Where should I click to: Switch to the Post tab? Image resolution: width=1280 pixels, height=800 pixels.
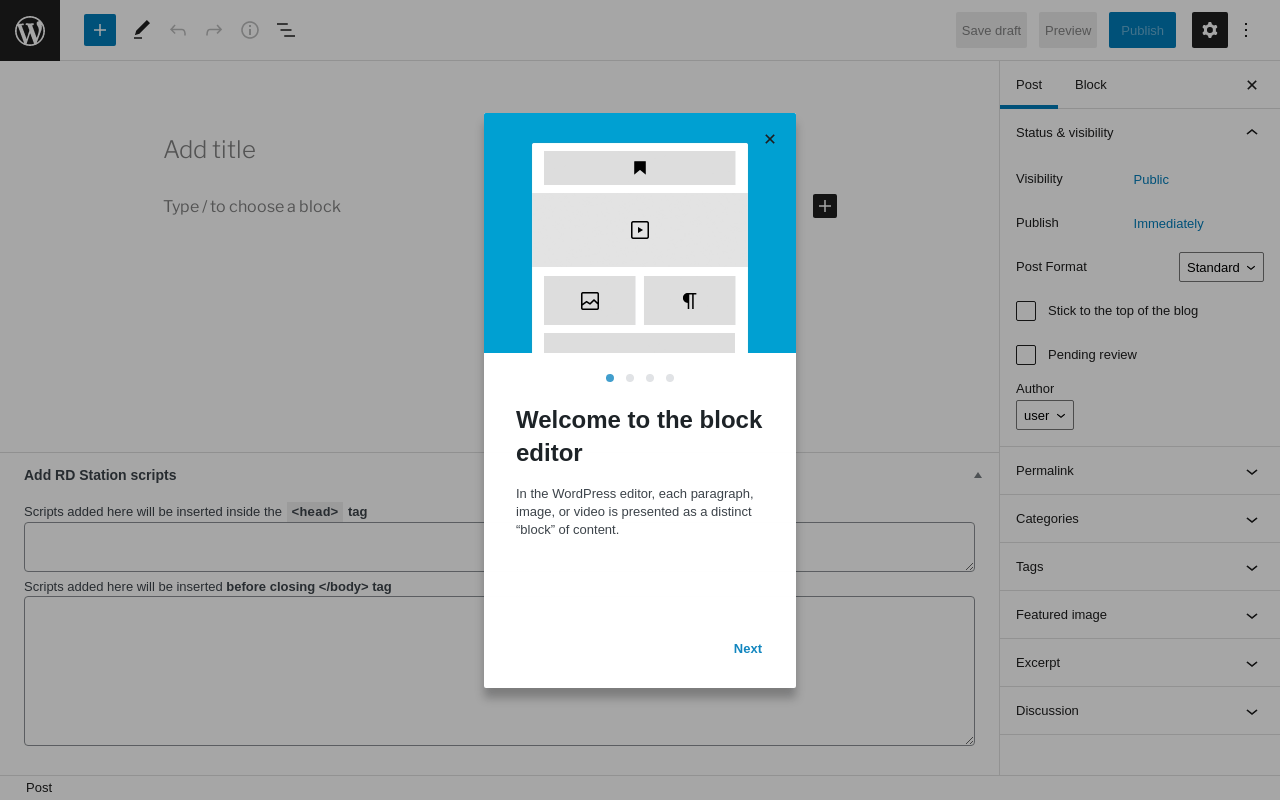1029,85
